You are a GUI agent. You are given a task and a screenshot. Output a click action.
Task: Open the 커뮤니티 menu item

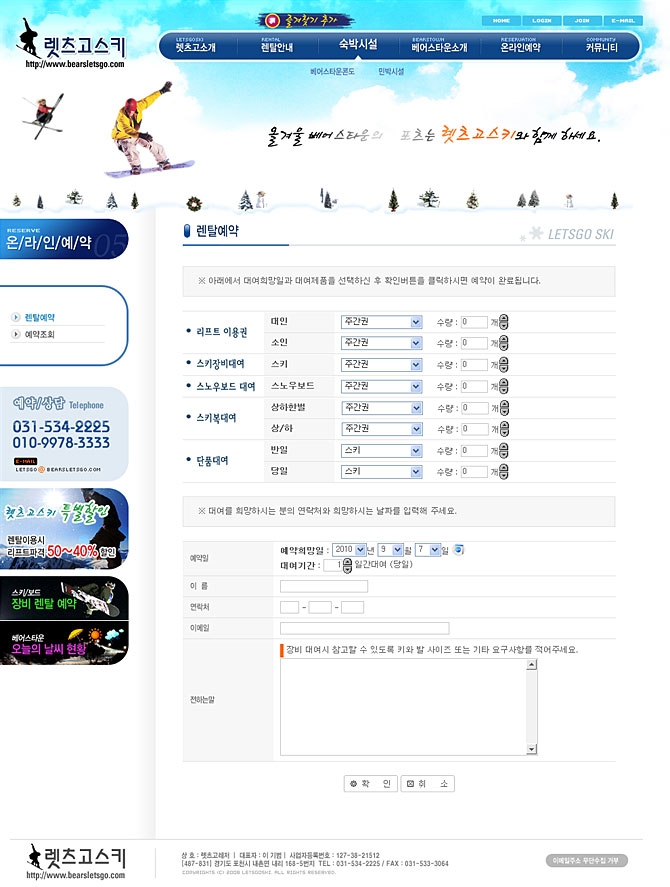coord(601,46)
